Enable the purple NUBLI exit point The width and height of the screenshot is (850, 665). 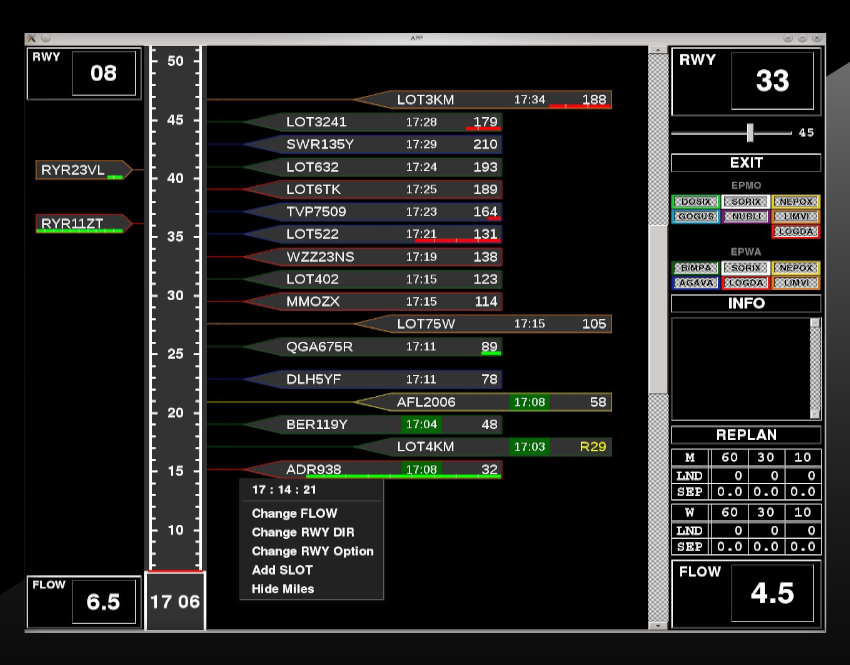745,216
